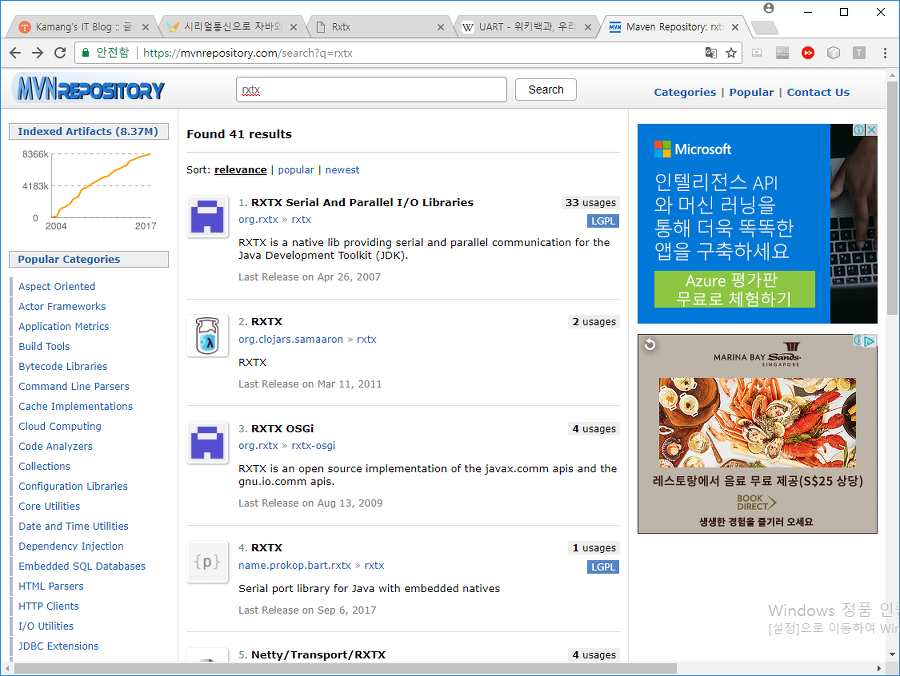Click the clojars jar icon for RXTX
The width and height of the screenshot is (900, 676).
(x=207, y=336)
